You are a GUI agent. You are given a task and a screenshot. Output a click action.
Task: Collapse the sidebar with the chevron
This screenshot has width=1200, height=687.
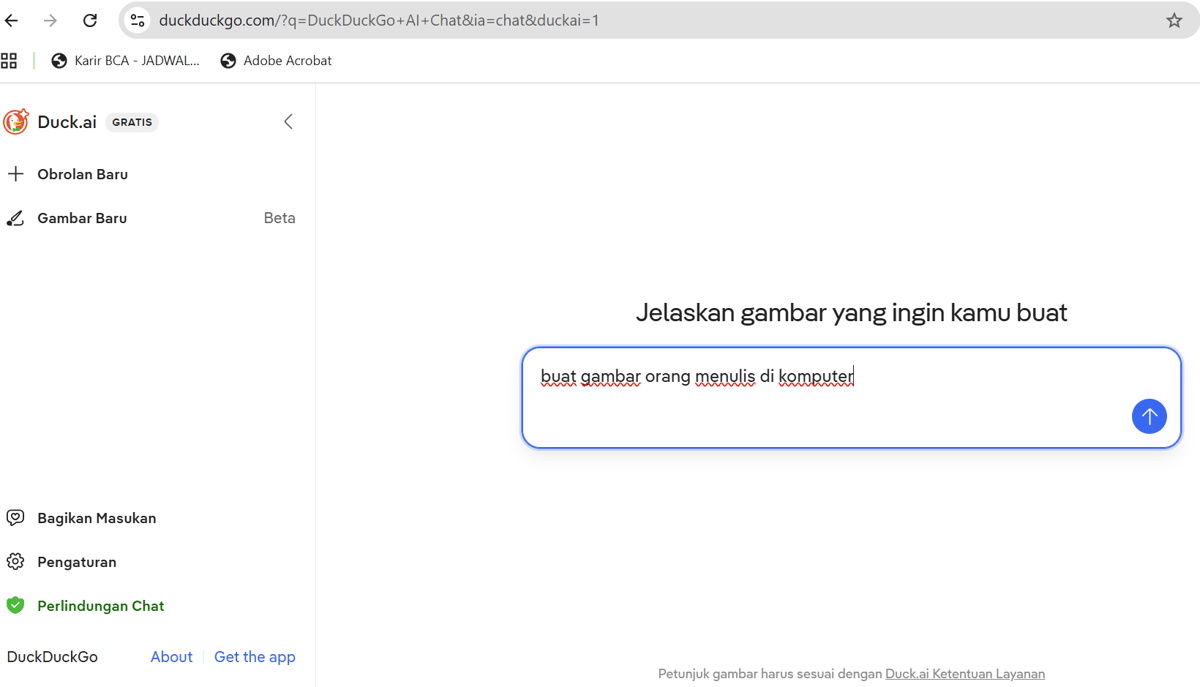point(288,121)
